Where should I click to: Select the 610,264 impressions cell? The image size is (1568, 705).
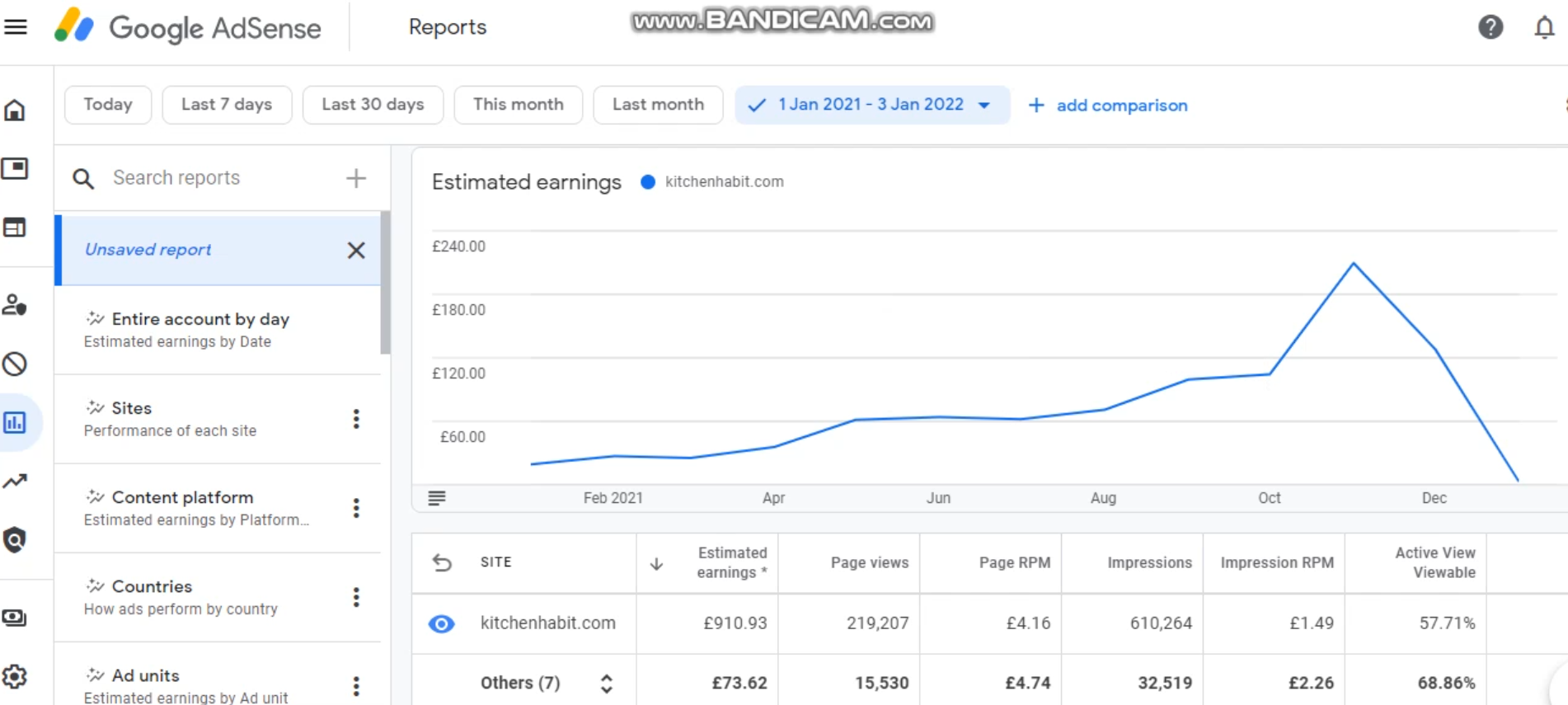[x=1162, y=623]
